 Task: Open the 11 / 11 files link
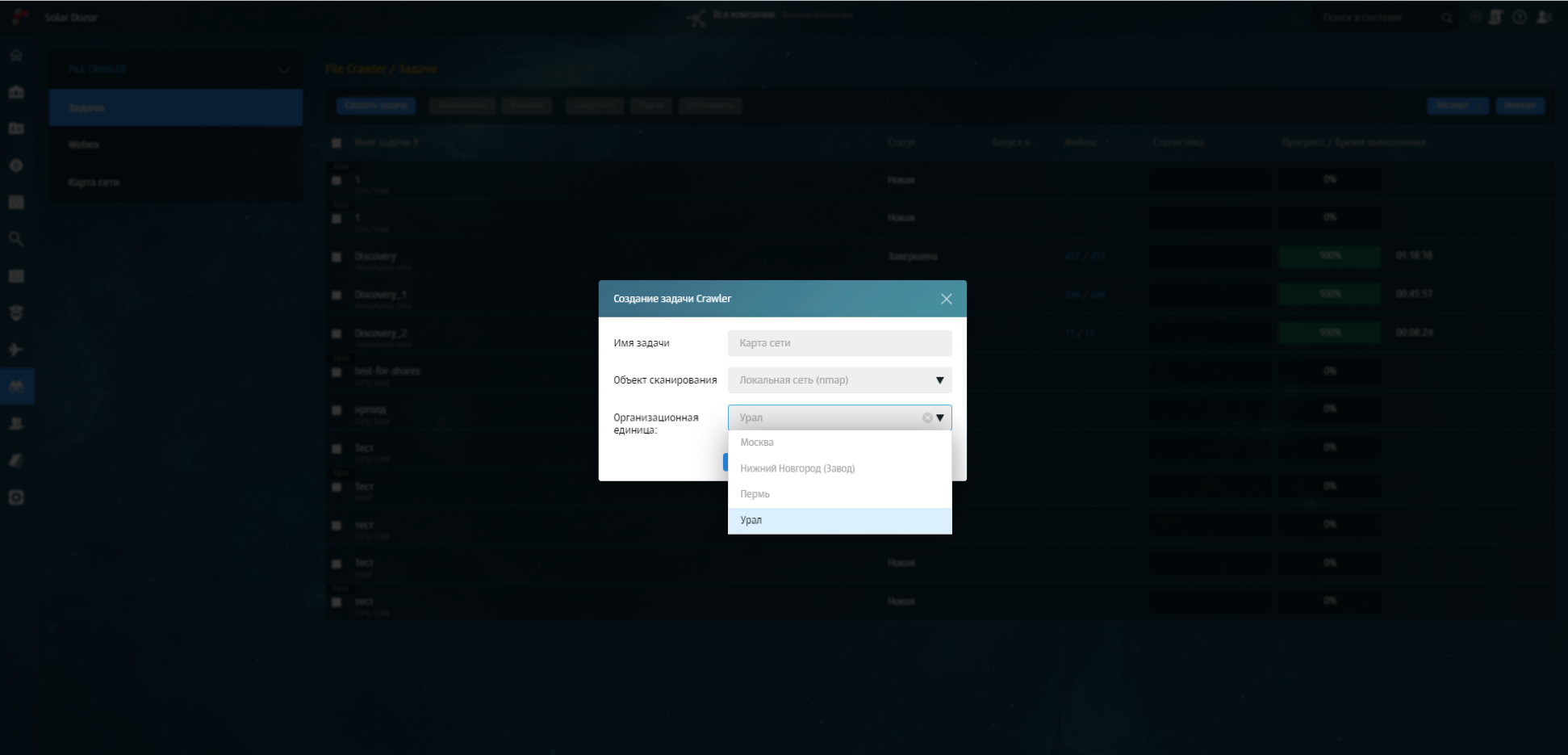point(1080,333)
